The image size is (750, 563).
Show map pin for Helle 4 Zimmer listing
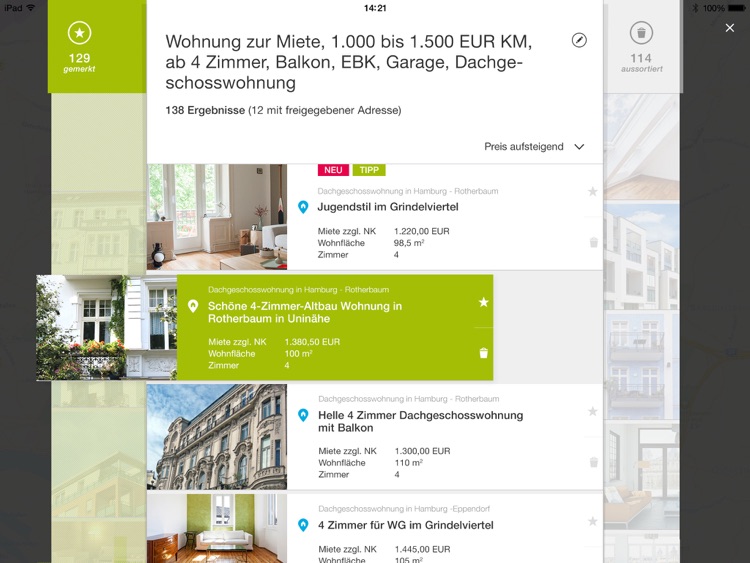[x=303, y=415]
